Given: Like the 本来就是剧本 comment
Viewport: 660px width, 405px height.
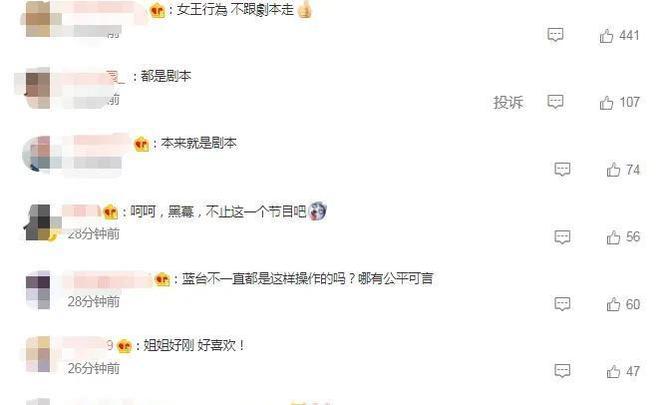Looking at the screenshot, I should (613, 170).
